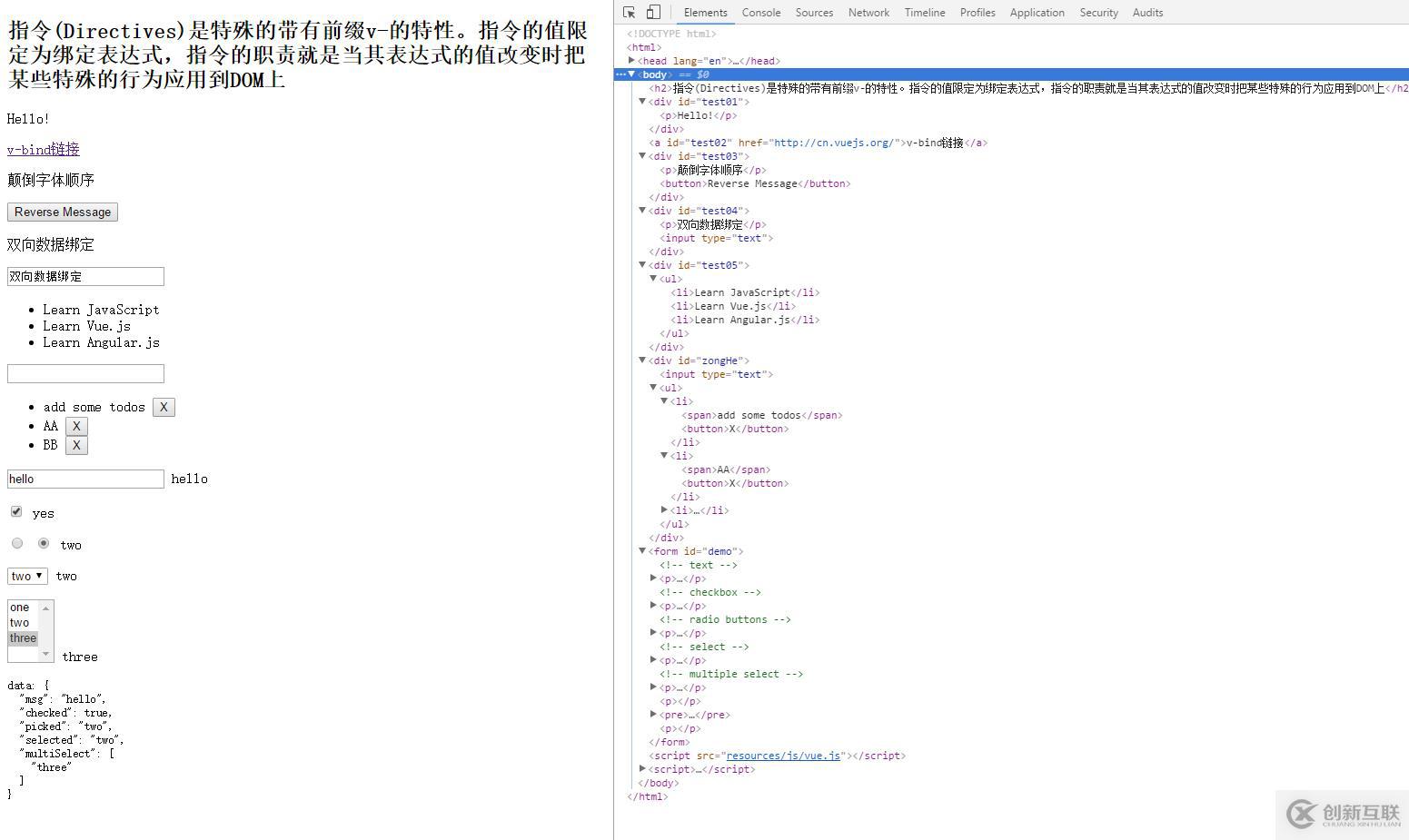Image resolution: width=1409 pixels, height=840 pixels.
Task: Click the Hello! paragraph on the page
Action: point(28,119)
